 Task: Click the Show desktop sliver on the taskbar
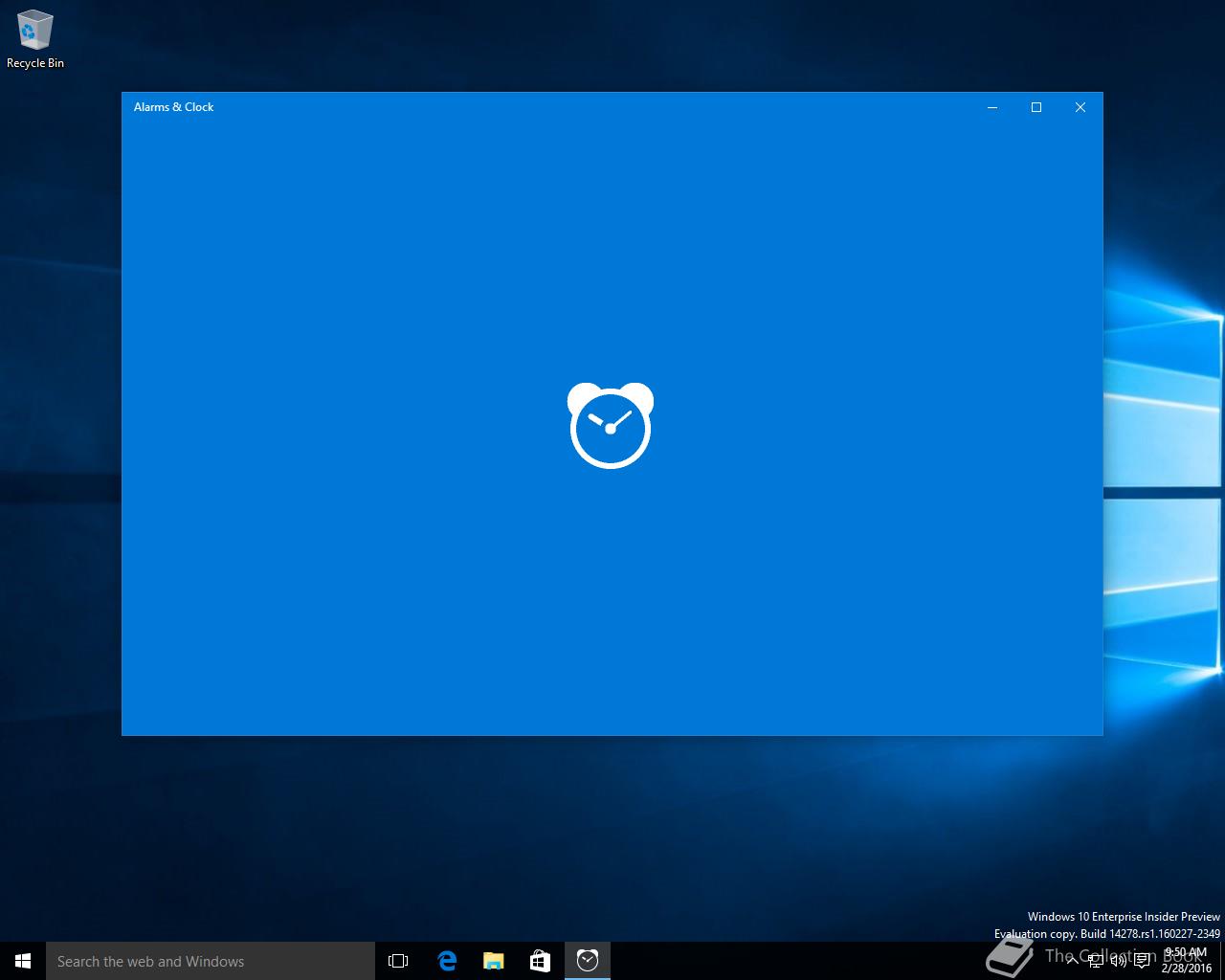click(x=1222, y=961)
